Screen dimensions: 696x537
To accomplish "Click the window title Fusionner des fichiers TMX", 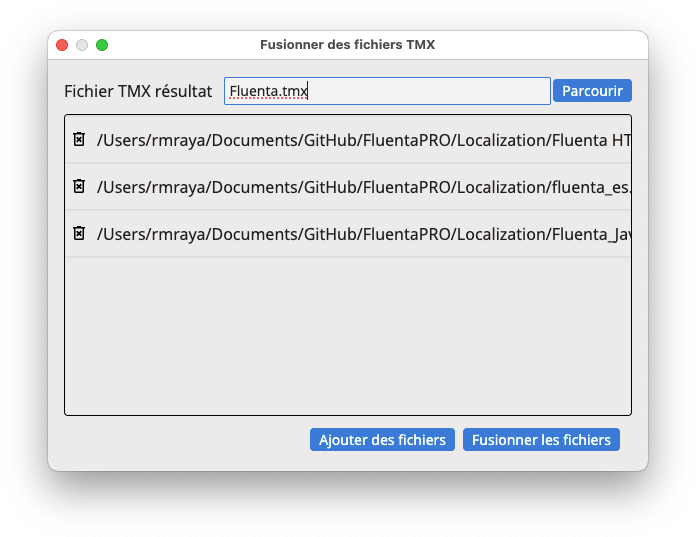I will point(348,45).
